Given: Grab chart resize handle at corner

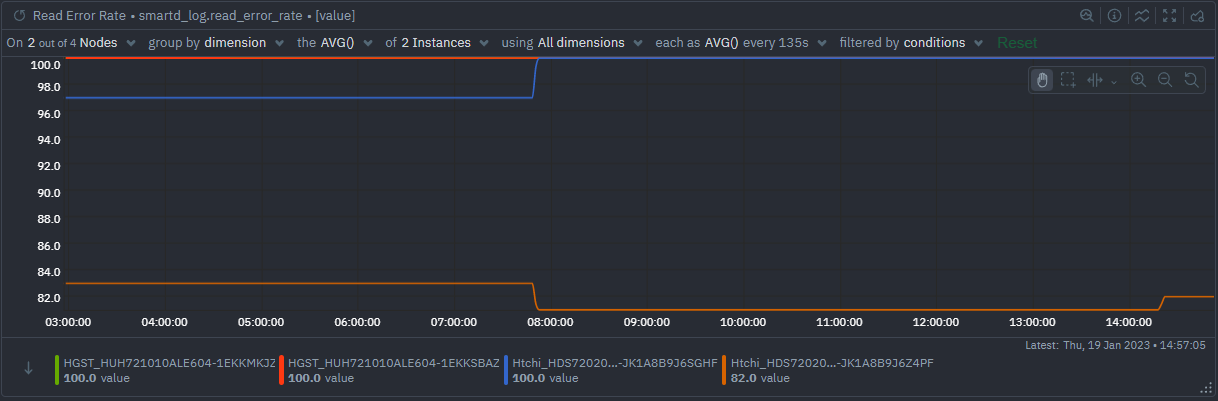Looking at the screenshot, I should pos(1205,388).
